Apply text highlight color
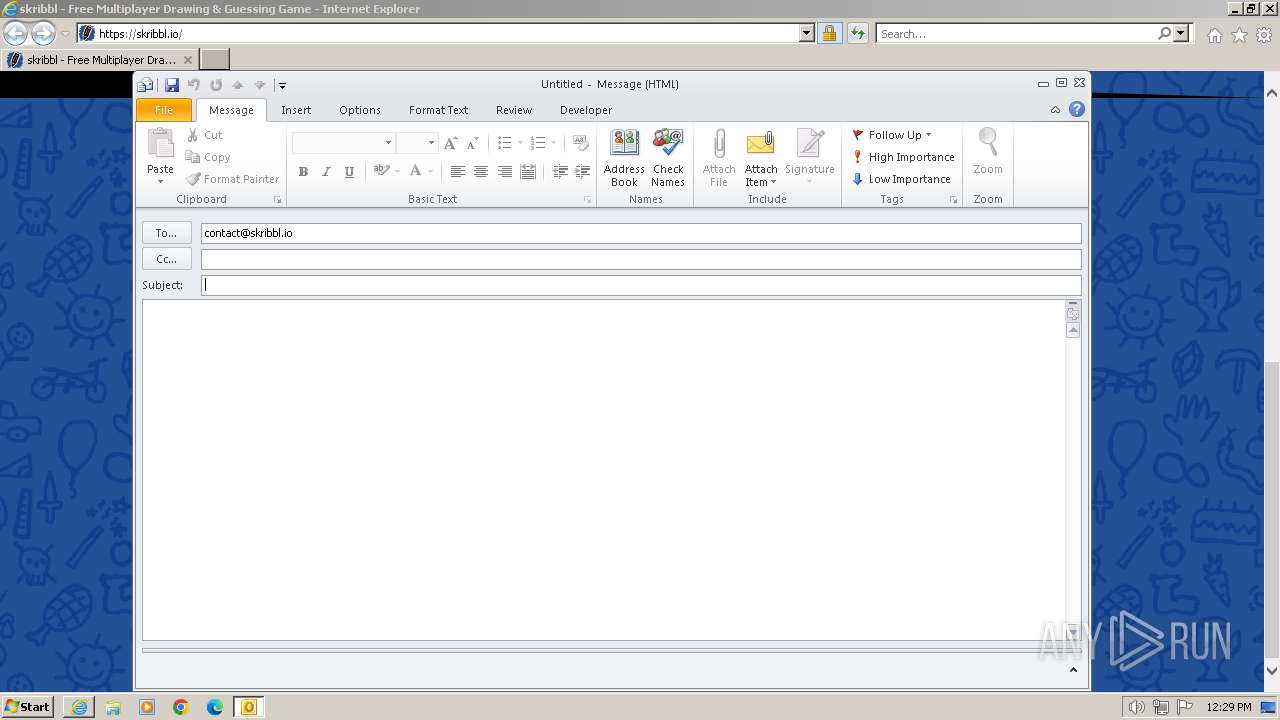The width and height of the screenshot is (1280, 720). point(381,171)
